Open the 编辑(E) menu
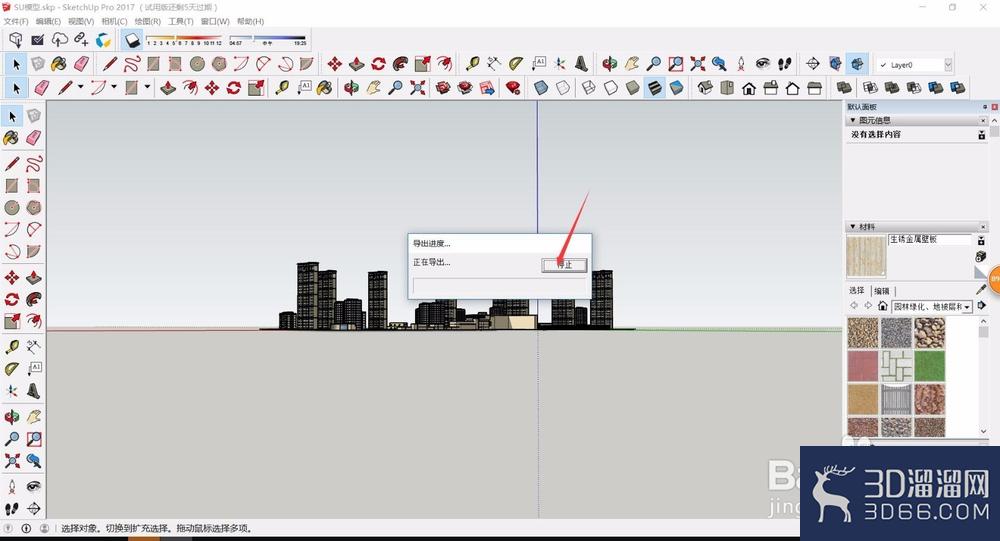The height and width of the screenshot is (541, 1000). click(x=48, y=22)
